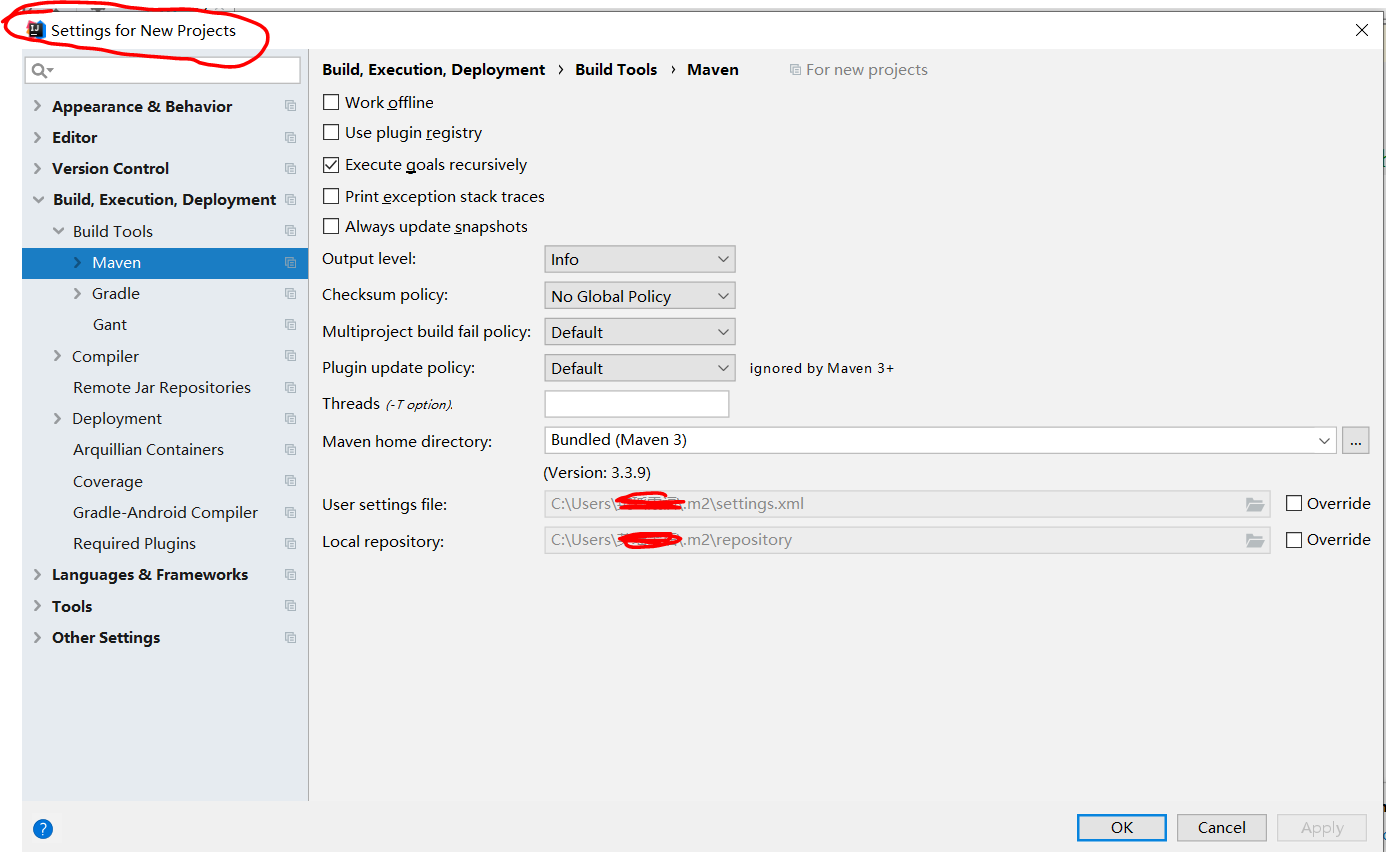Image resolution: width=1386 pixels, height=852 pixels.
Task: Uncheck Execute goals recursively
Action: pyautogui.click(x=331, y=165)
